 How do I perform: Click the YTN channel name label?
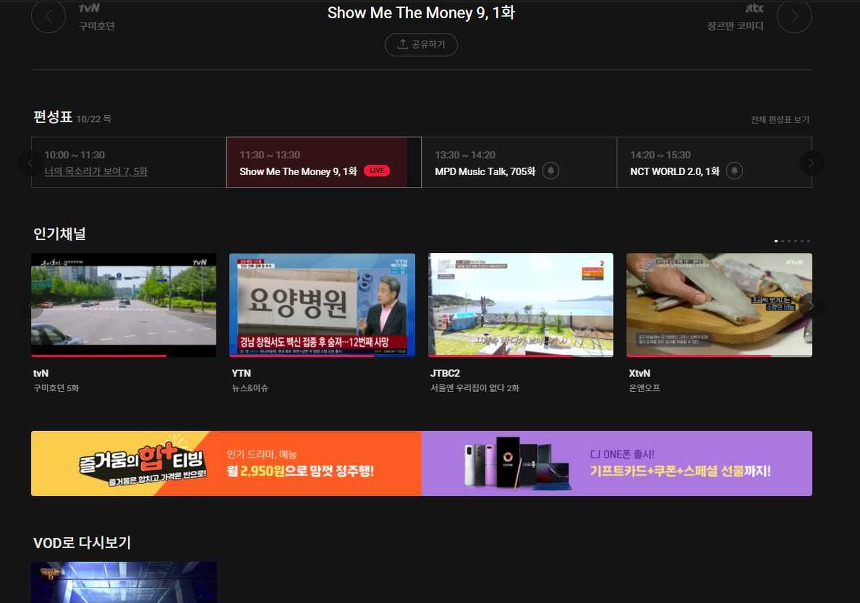tap(241, 373)
